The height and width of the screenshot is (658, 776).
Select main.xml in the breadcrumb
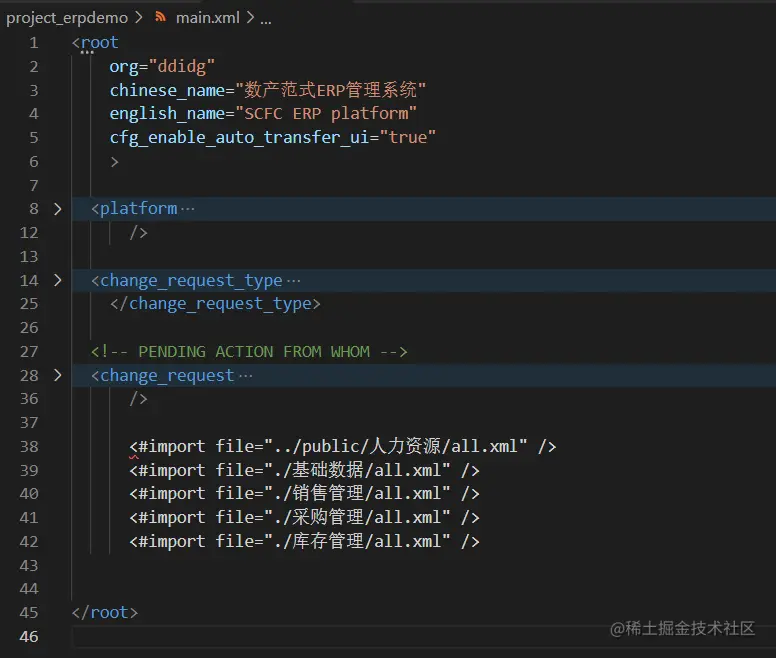click(207, 18)
